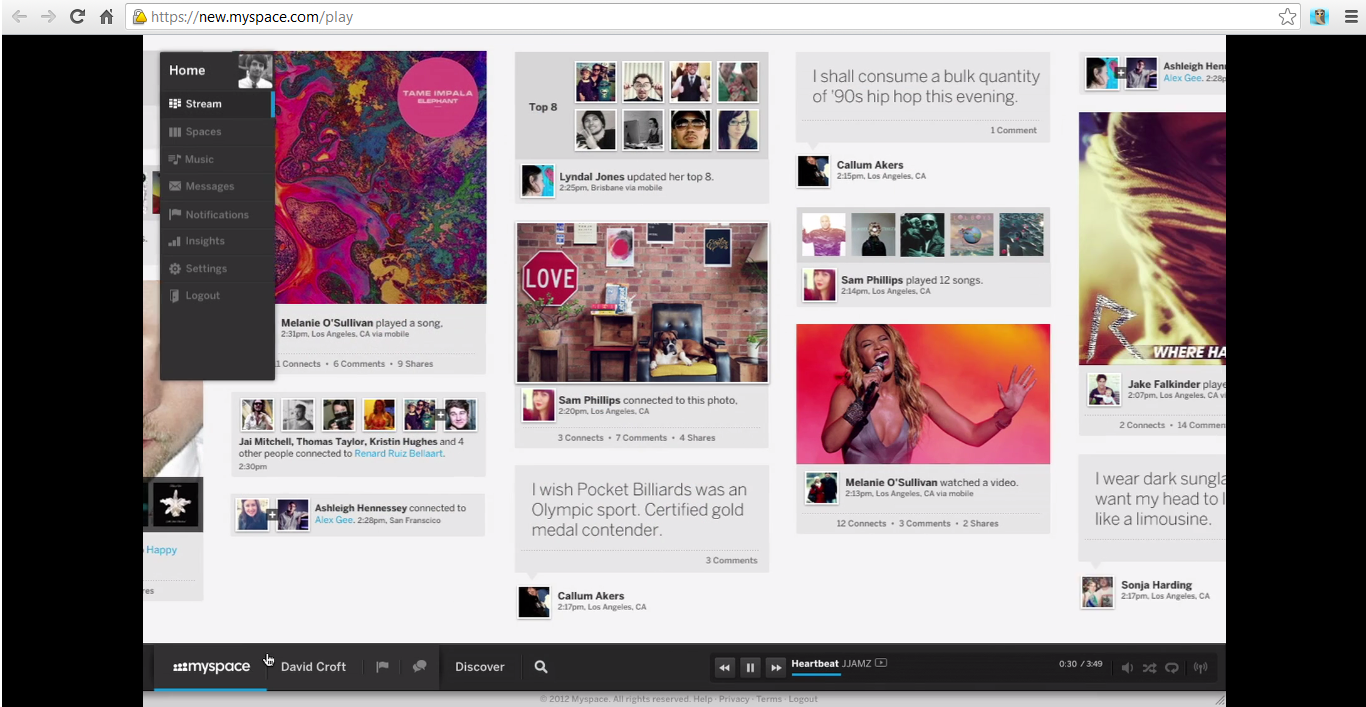
Task: Open the Chrome menu button
Action: coord(1349,17)
